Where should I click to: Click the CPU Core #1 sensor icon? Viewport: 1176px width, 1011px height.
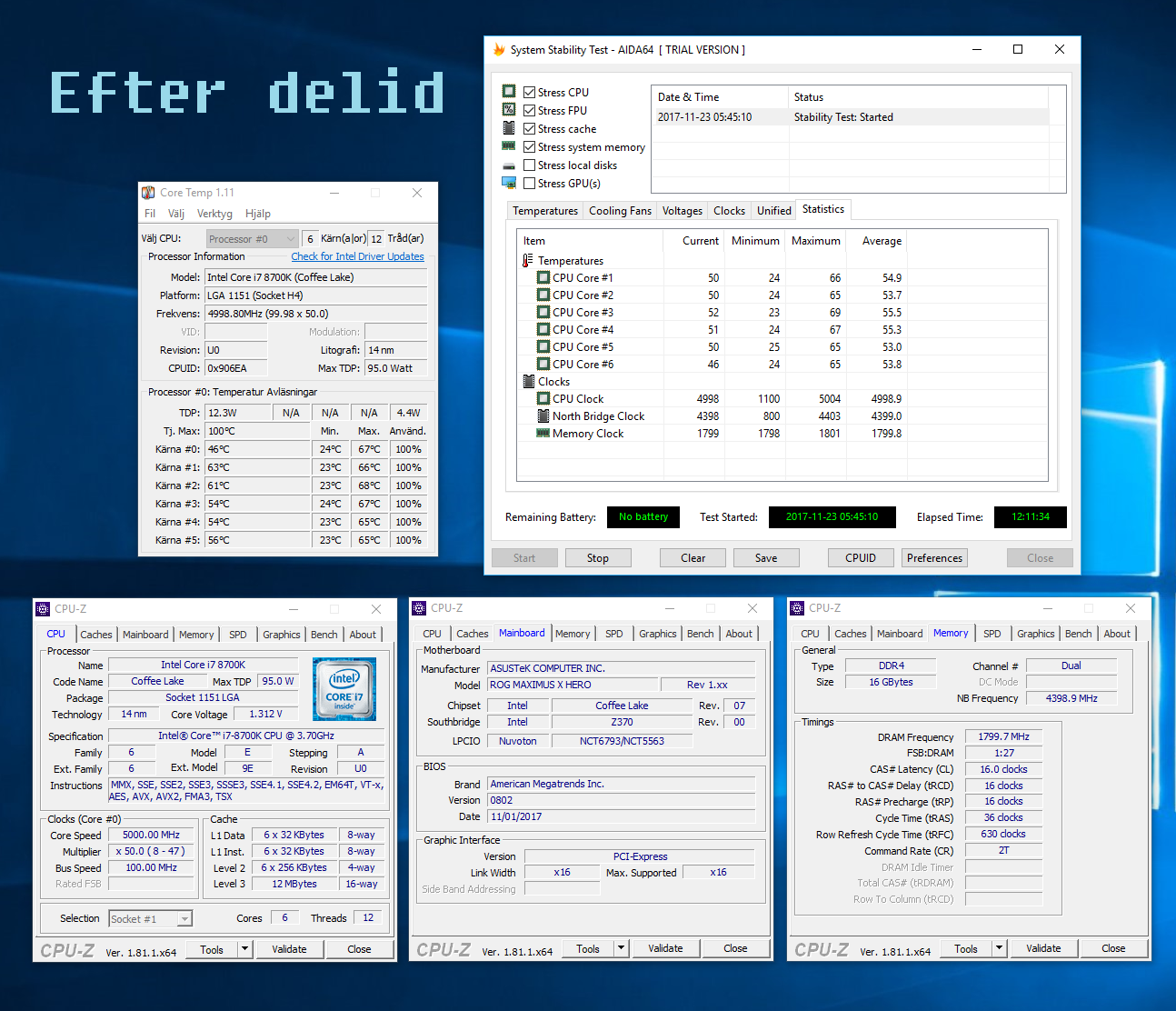click(x=543, y=278)
